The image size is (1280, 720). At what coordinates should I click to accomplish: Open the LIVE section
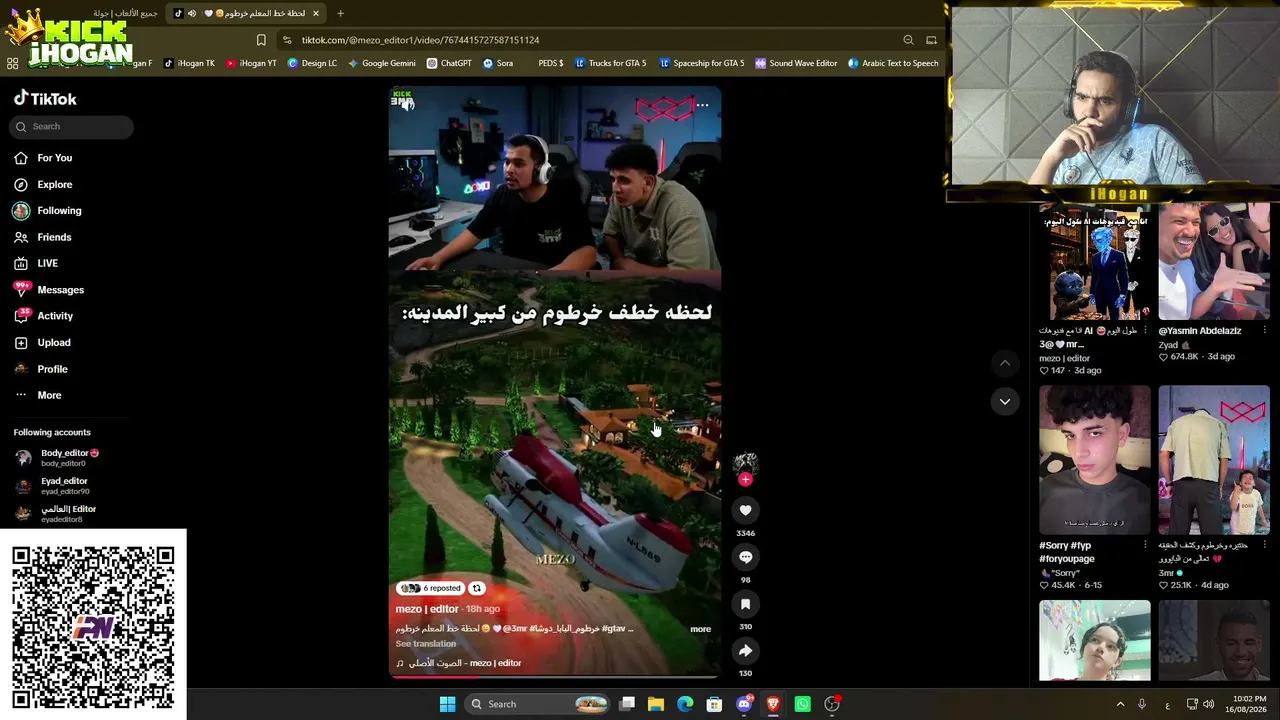click(48, 263)
